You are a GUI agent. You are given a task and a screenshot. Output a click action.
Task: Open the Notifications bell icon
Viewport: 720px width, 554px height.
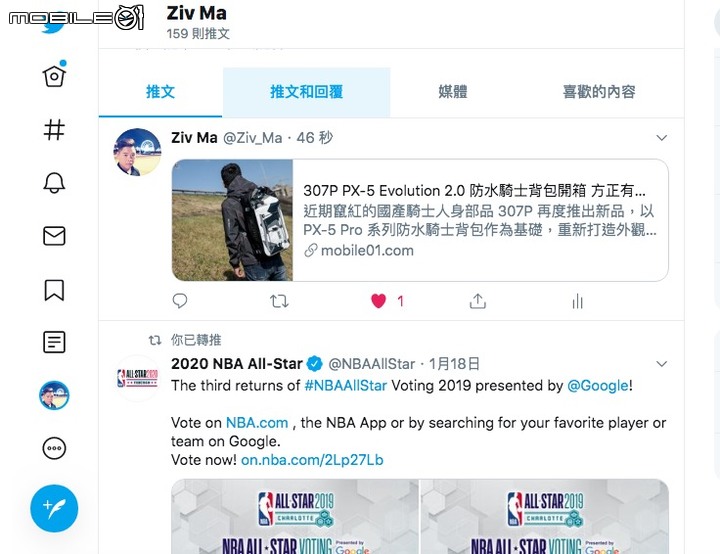(54, 183)
